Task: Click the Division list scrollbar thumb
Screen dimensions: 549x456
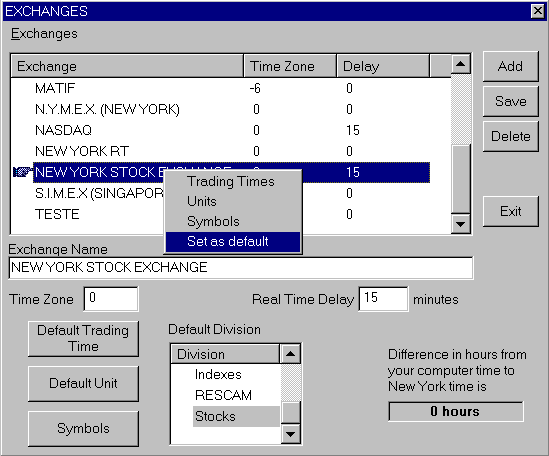Action: point(290,413)
